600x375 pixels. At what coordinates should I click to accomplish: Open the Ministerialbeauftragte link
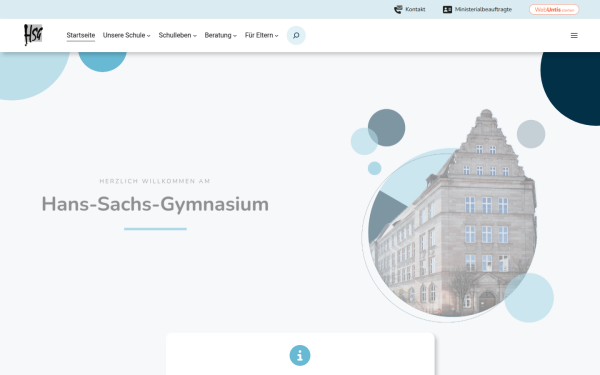(483, 9)
